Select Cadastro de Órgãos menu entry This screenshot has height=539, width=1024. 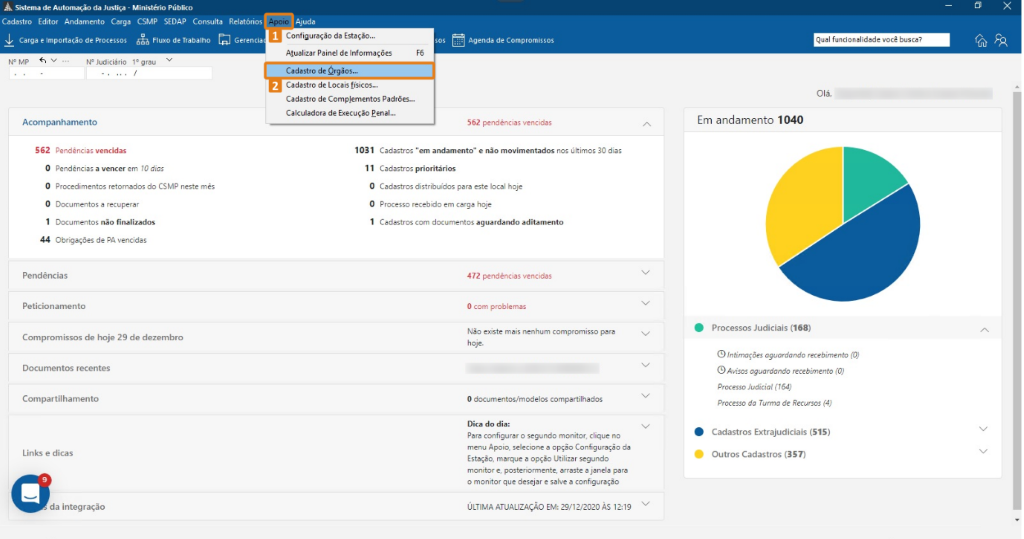click(349, 71)
